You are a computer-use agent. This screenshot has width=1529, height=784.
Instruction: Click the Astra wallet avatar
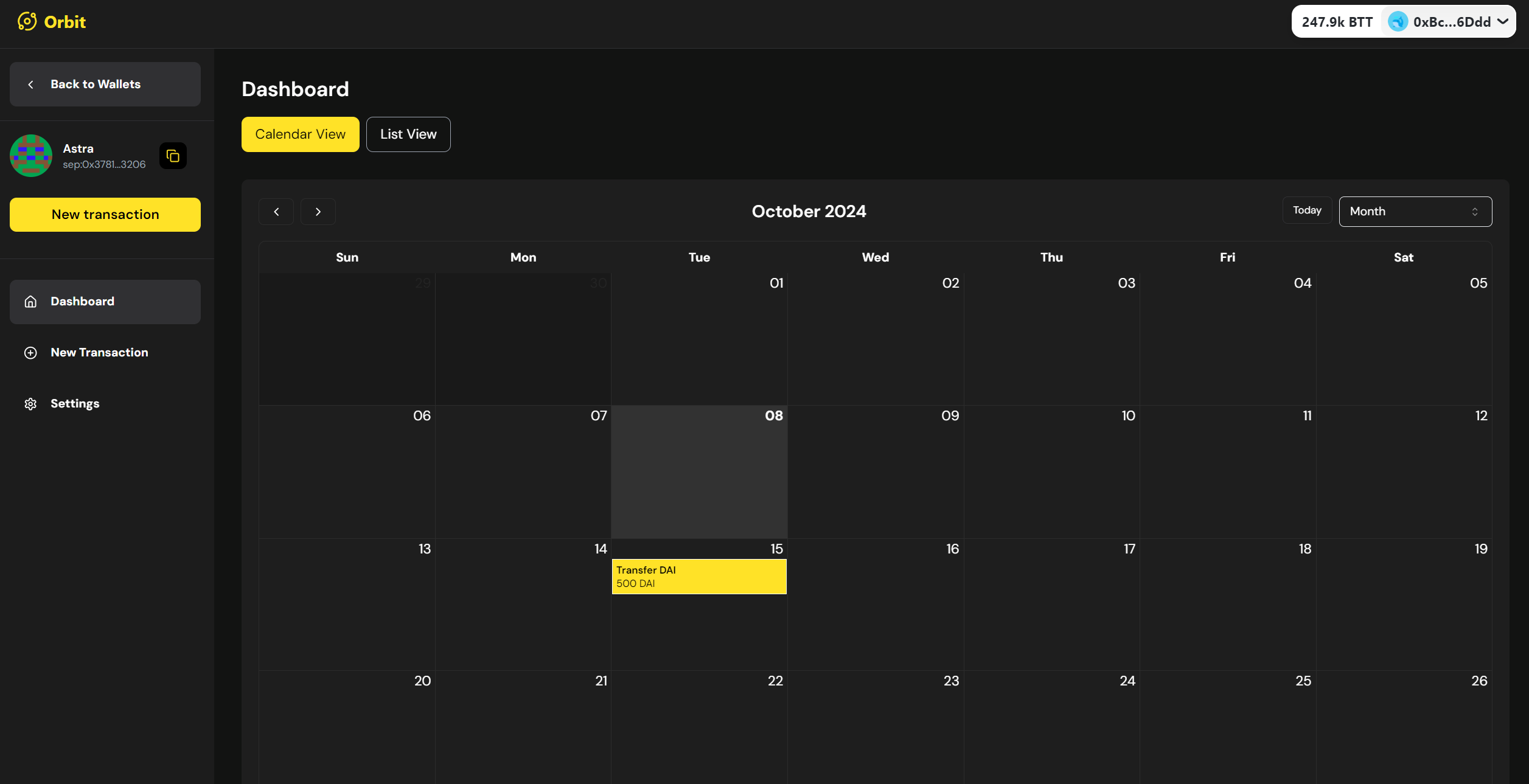31,156
